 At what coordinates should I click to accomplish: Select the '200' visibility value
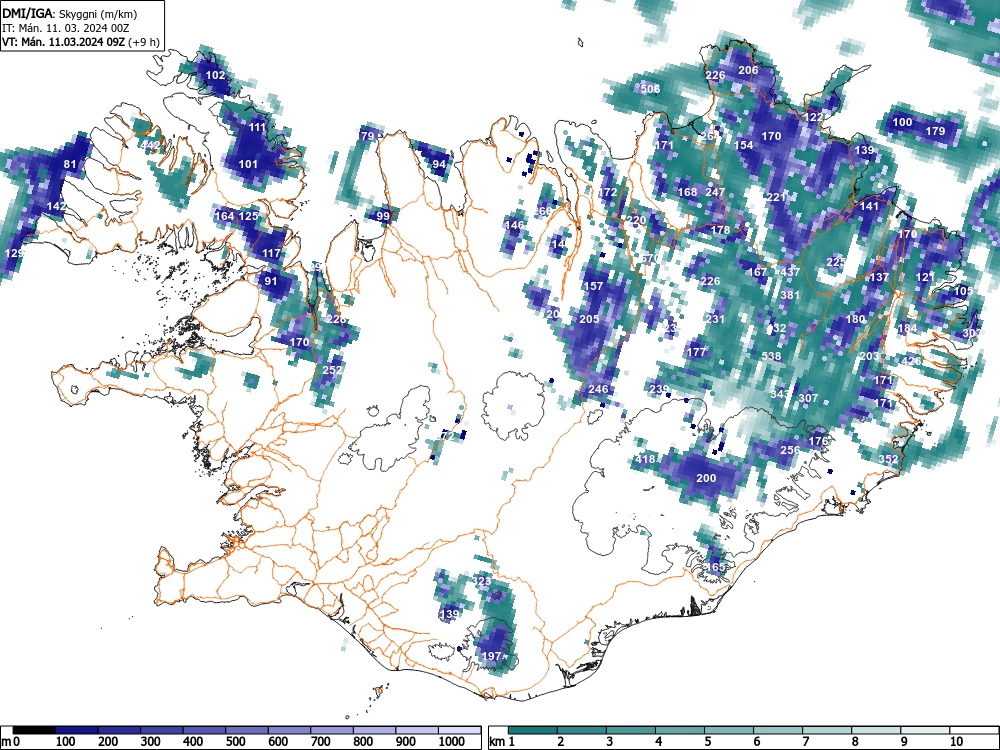pyautogui.click(x=706, y=478)
